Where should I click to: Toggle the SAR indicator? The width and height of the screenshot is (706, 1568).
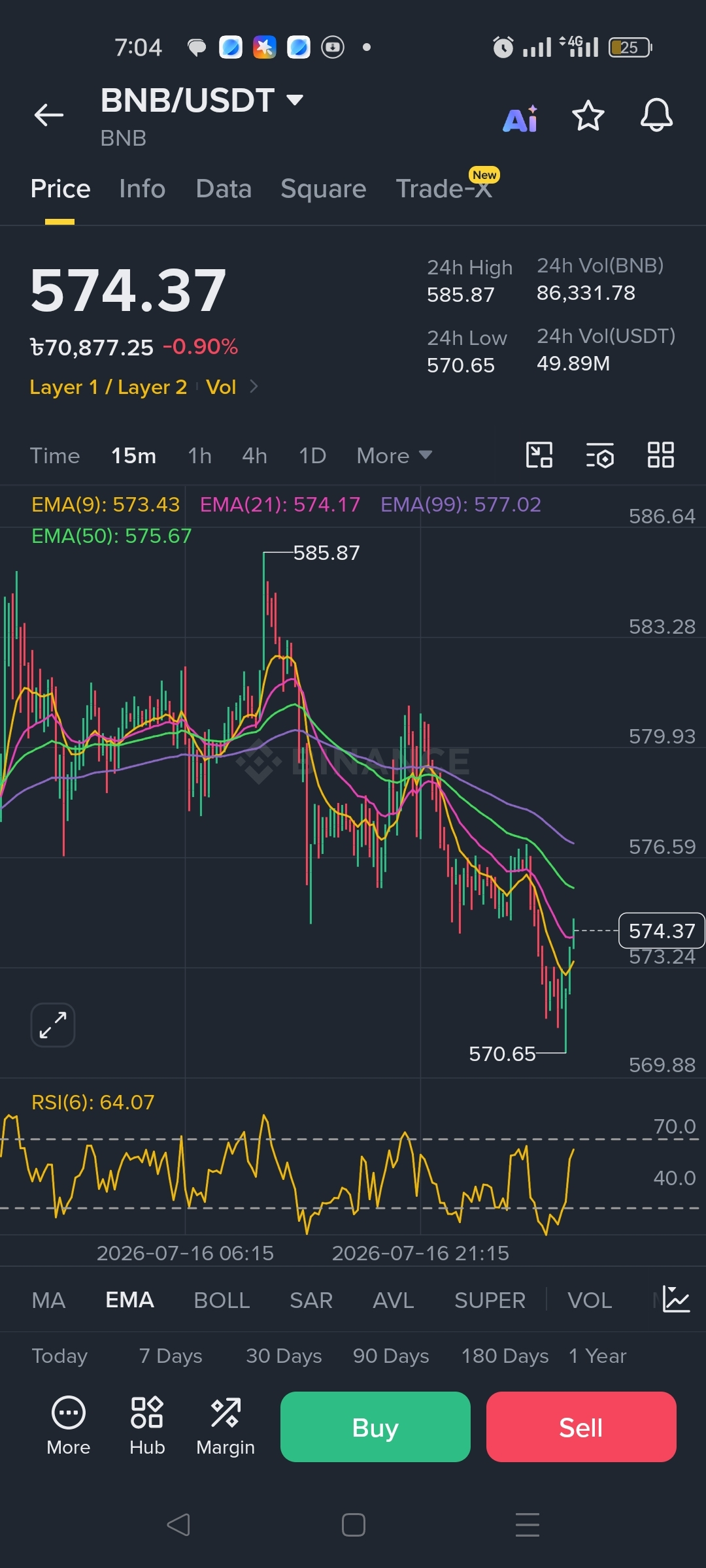coord(311,1300)
